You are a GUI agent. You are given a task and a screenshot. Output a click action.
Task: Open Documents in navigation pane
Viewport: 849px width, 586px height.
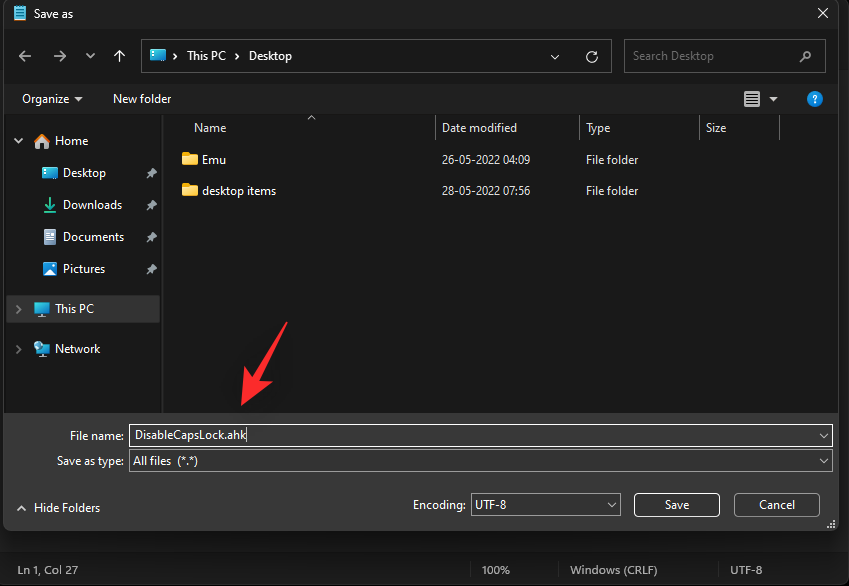pos(93,237)
